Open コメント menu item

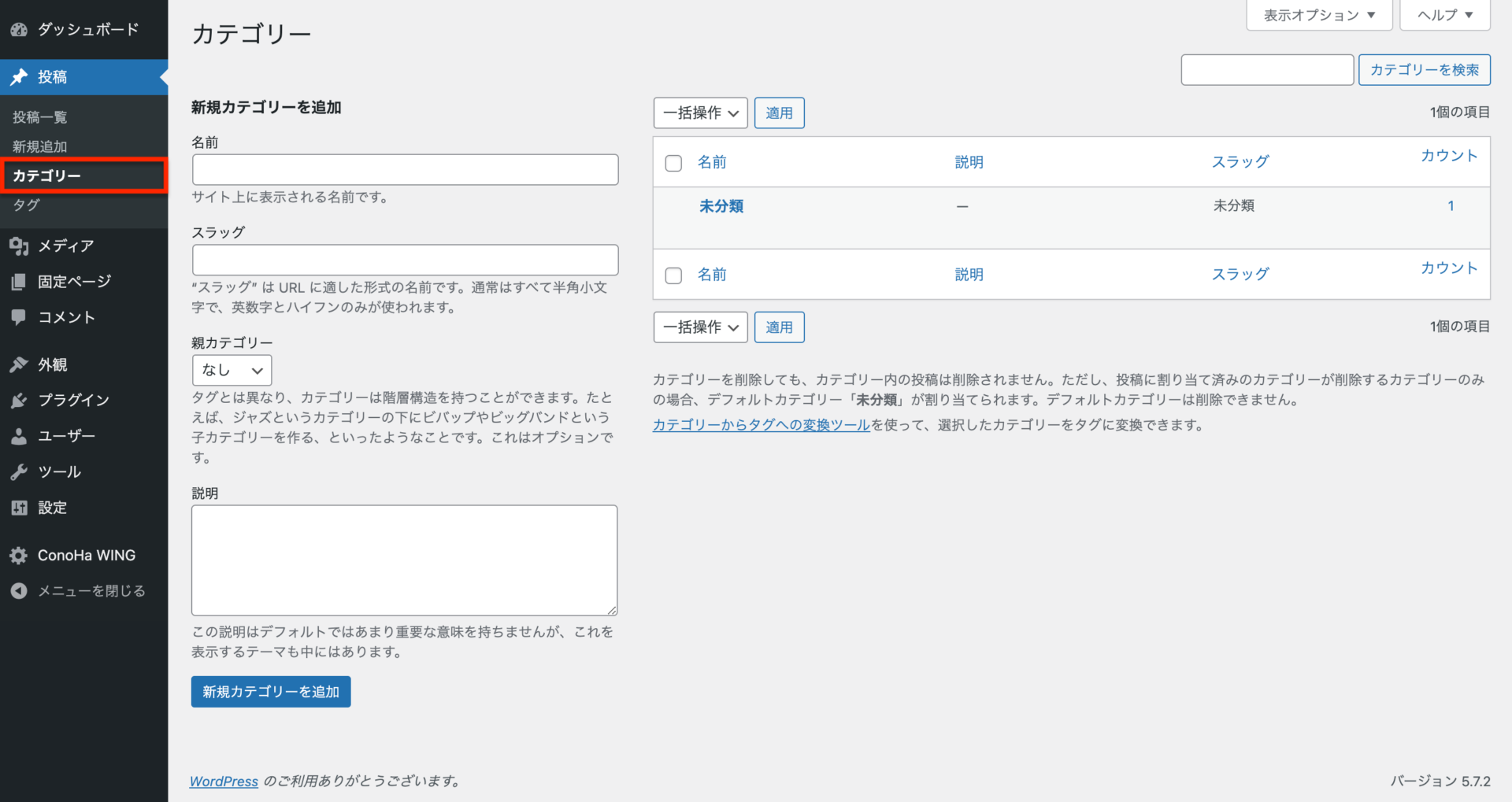pos(84,317)
